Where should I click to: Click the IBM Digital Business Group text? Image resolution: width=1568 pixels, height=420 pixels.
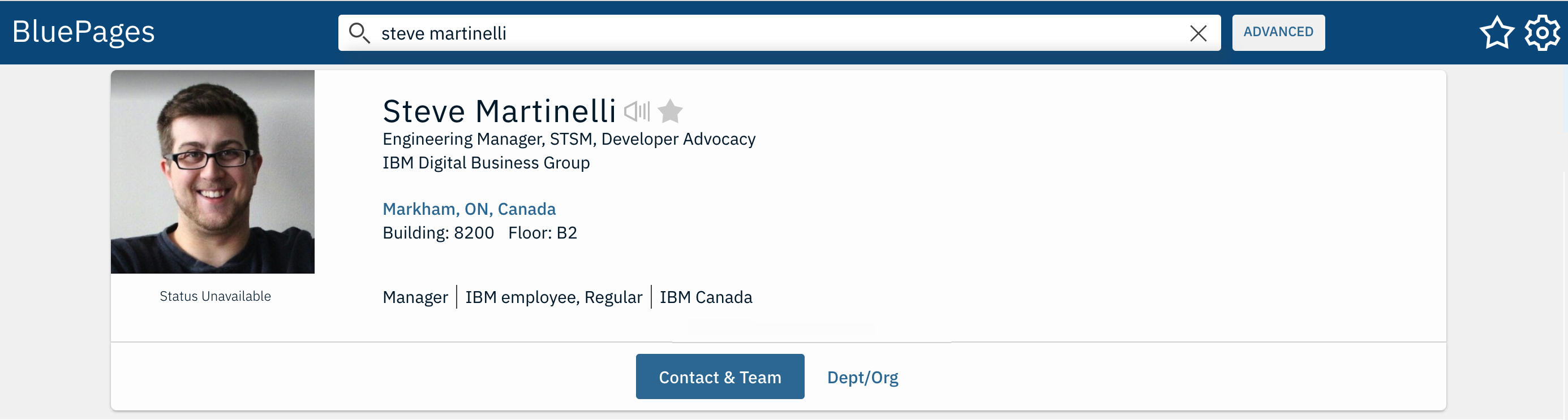(x=486, y=163)
